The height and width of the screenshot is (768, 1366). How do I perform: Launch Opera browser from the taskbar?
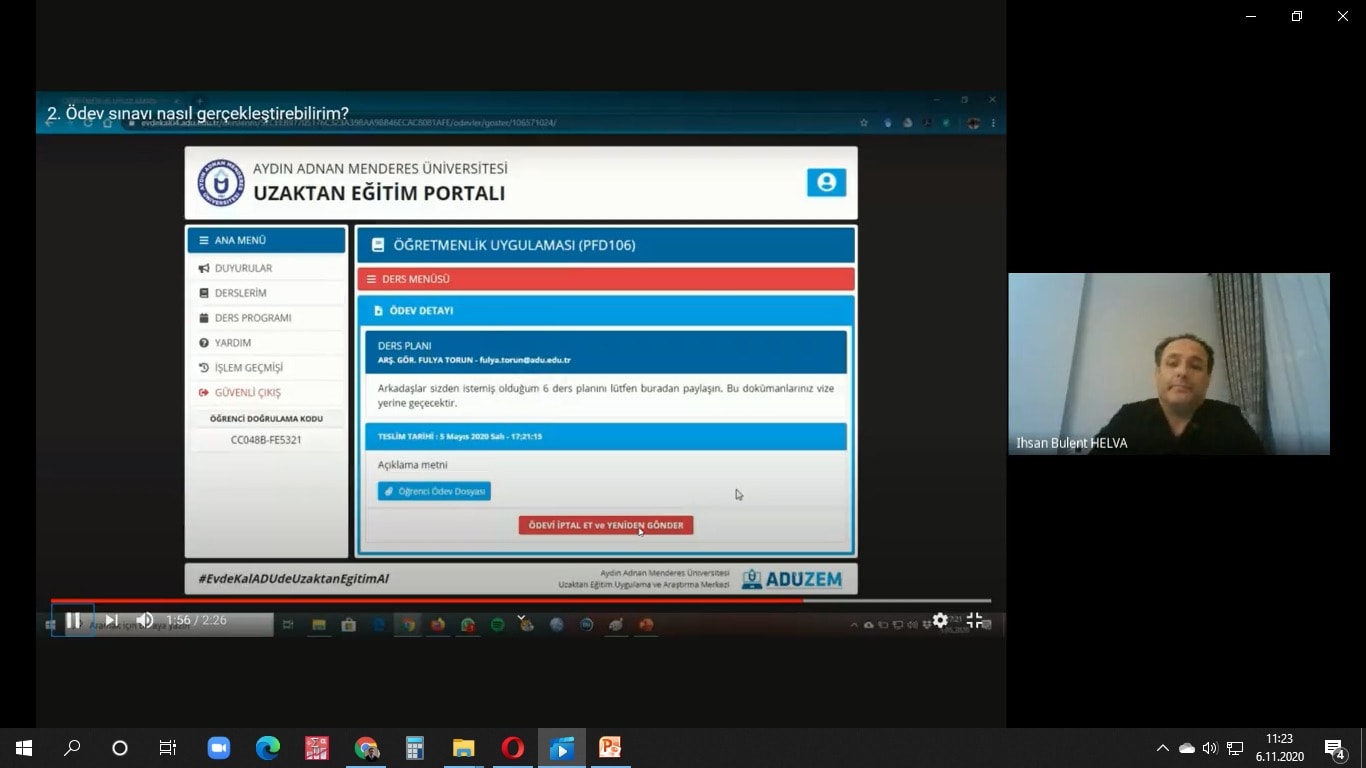[x=513, y=748]
